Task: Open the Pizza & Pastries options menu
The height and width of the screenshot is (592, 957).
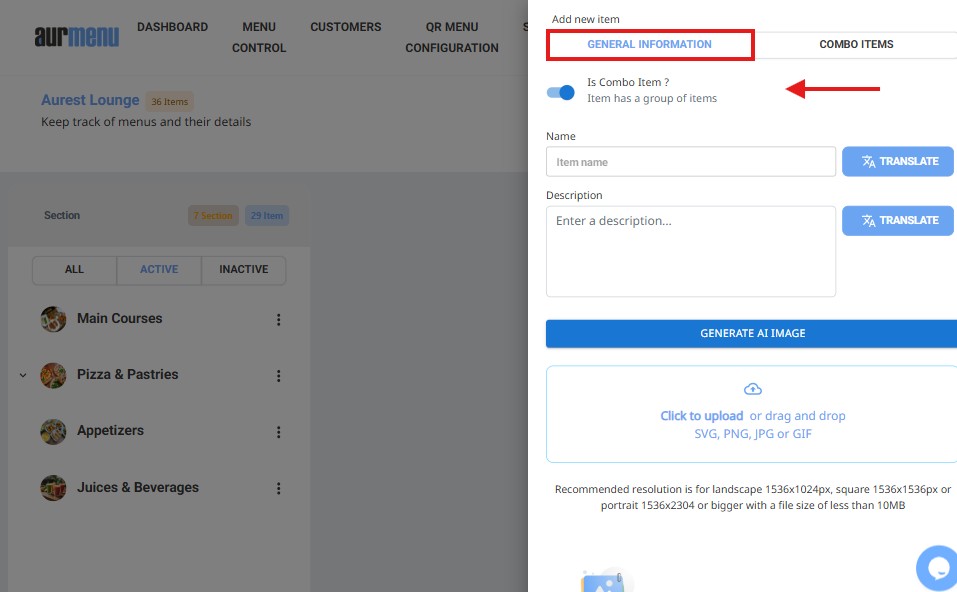Action: [x=278, y=376]
